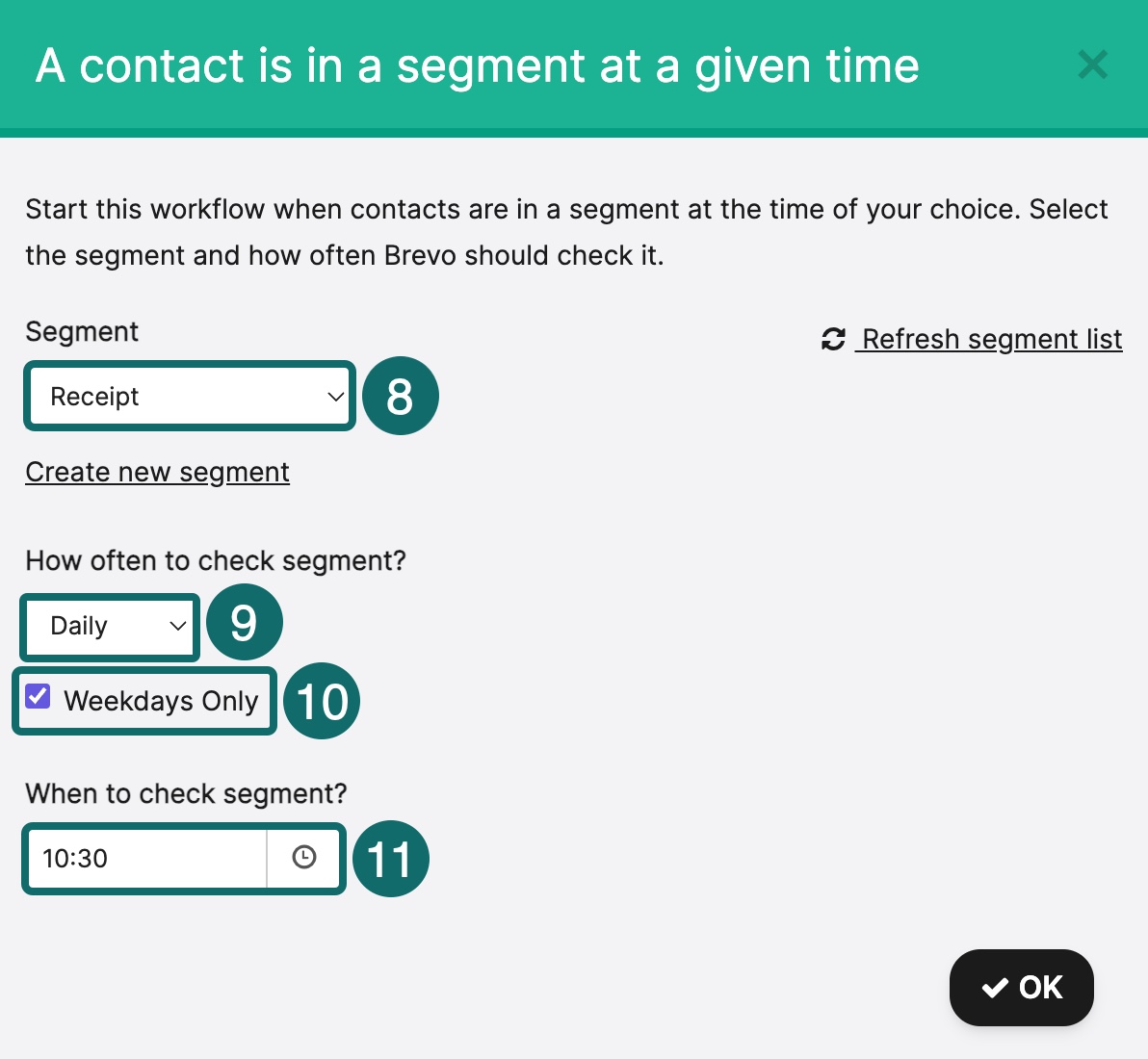Screen dimensions: 1148x1059
Task: Click the numbered circle 11 beside the time field
Action: (x=391, y=858)
